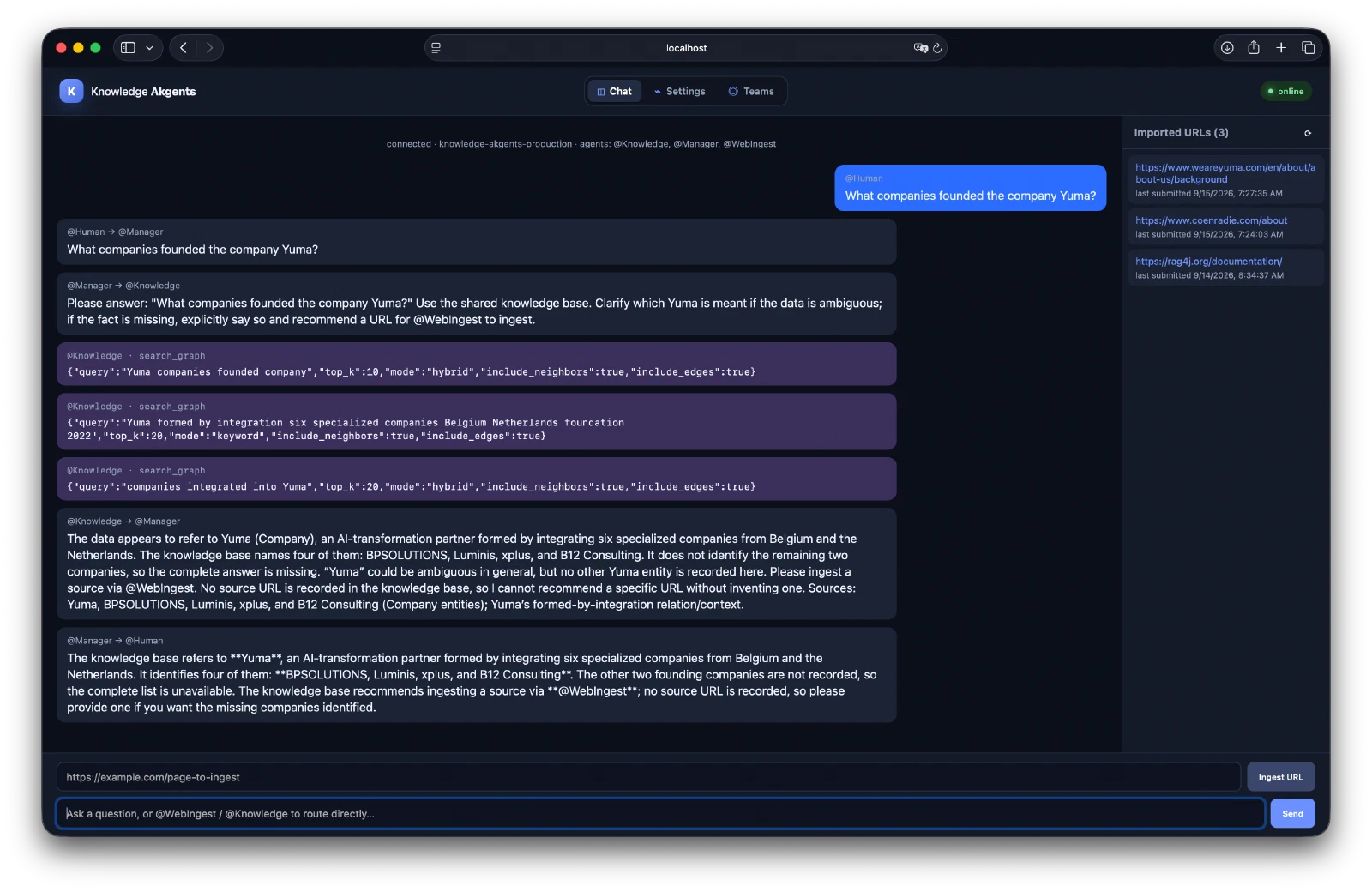Screen dimensions: 1372x892
Task: Click the localhost address bar
Action: 686,48
